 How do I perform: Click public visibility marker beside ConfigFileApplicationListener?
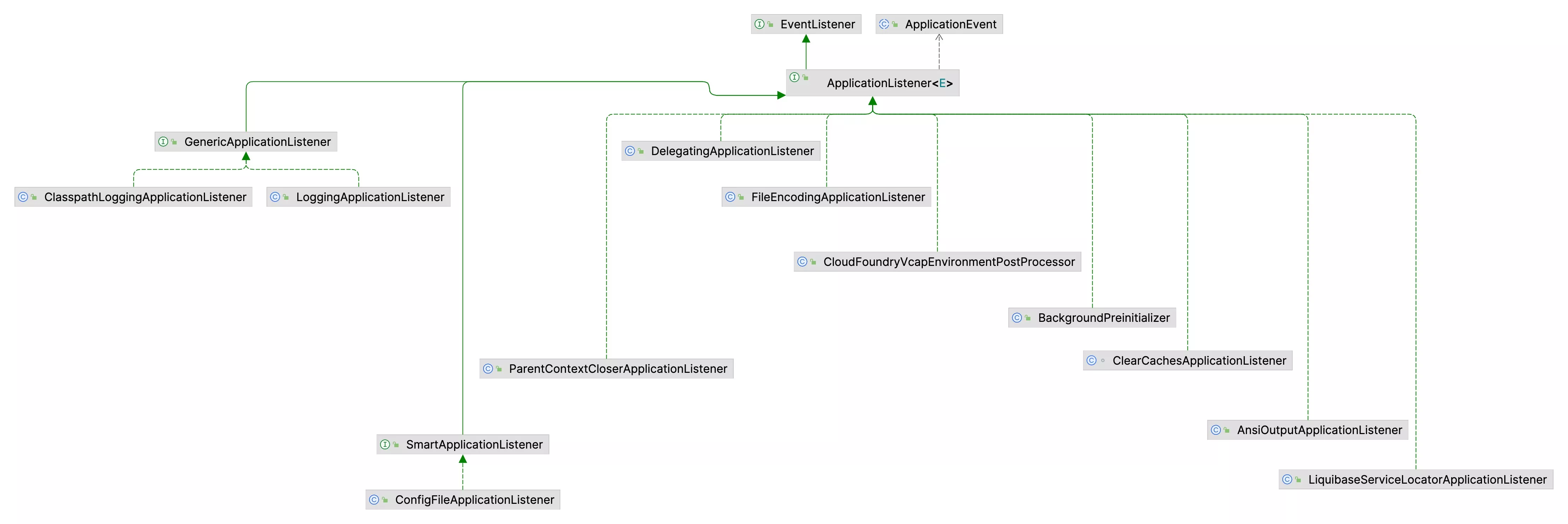385,500
